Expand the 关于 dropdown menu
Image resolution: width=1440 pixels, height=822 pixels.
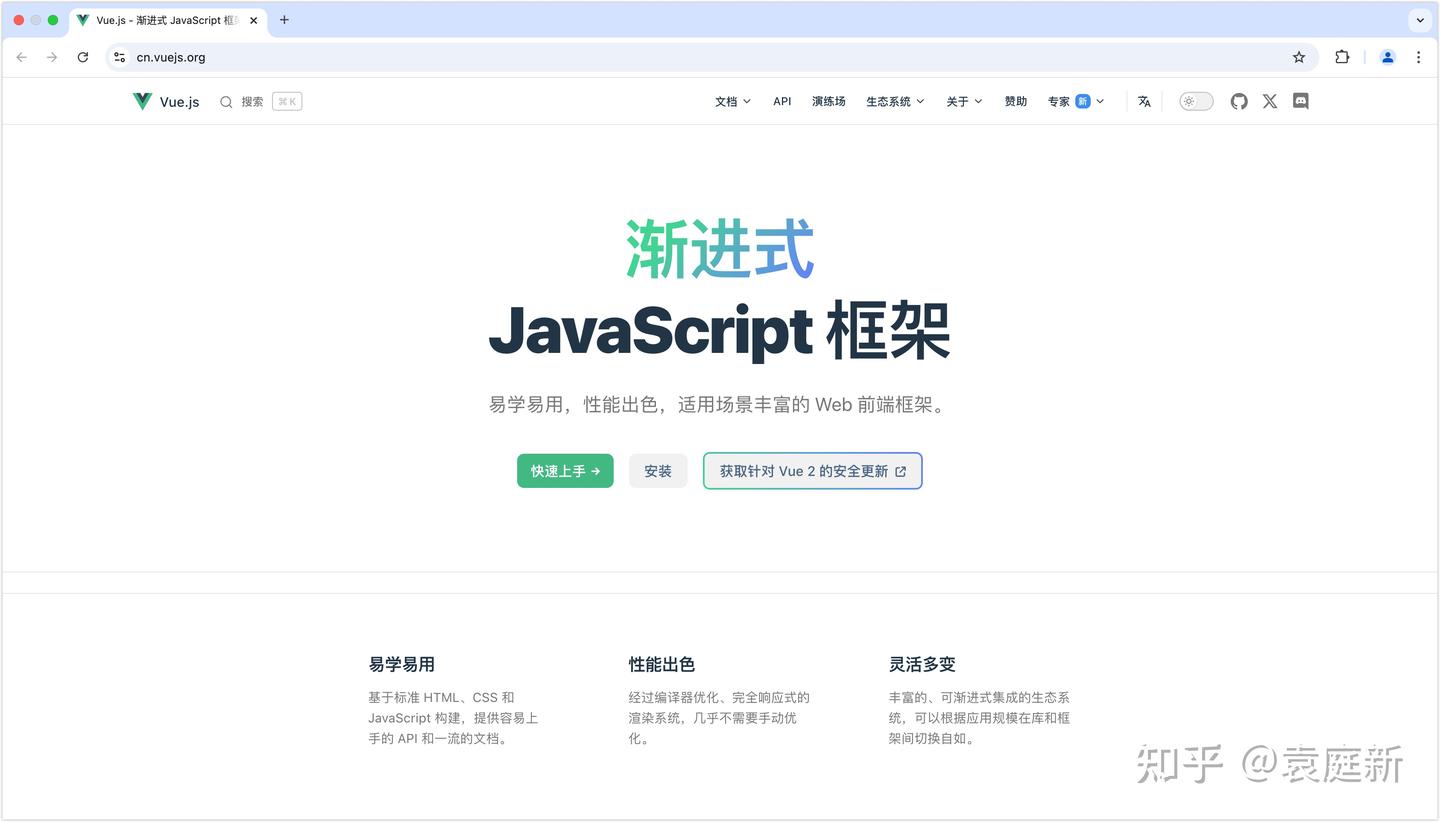[963, 101]
